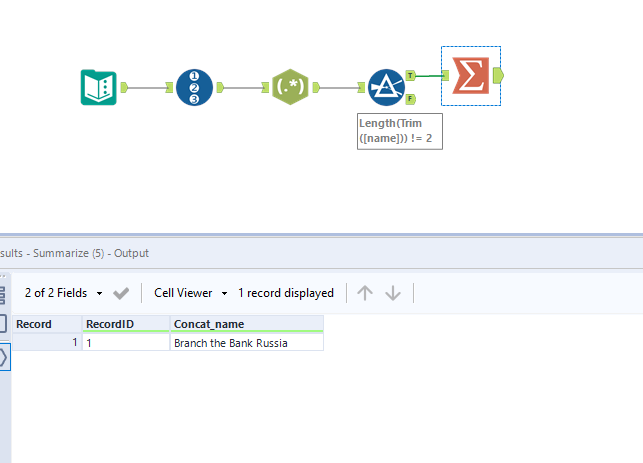The width and height of the screenshot is (643, 463).
Task: Click the RegEx output anchor
Action: point(316,87)
